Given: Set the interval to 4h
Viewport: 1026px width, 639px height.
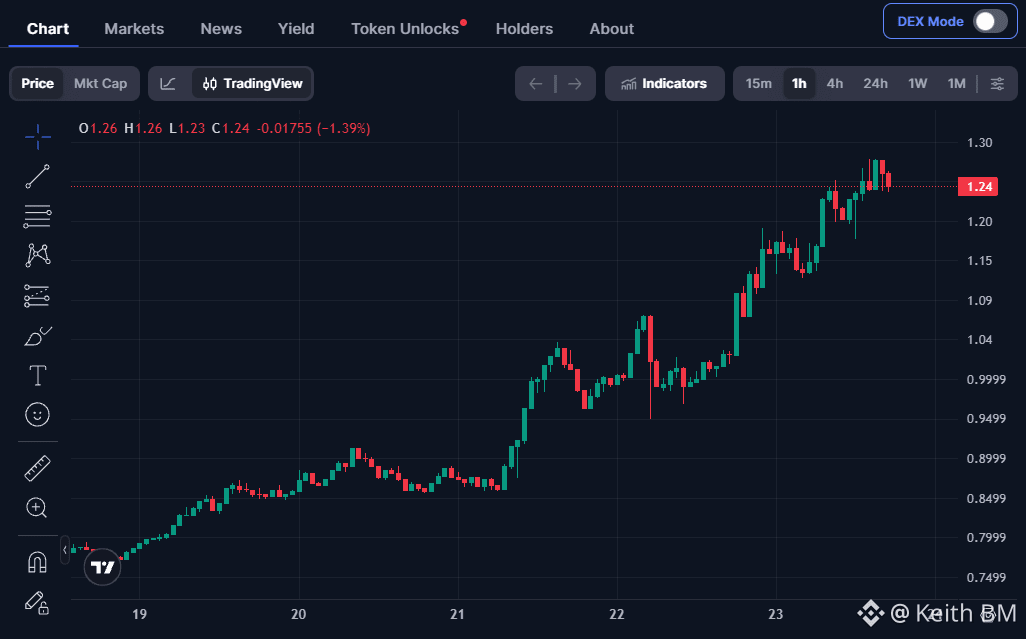Looking at the screenshot, I should (835, 84).
